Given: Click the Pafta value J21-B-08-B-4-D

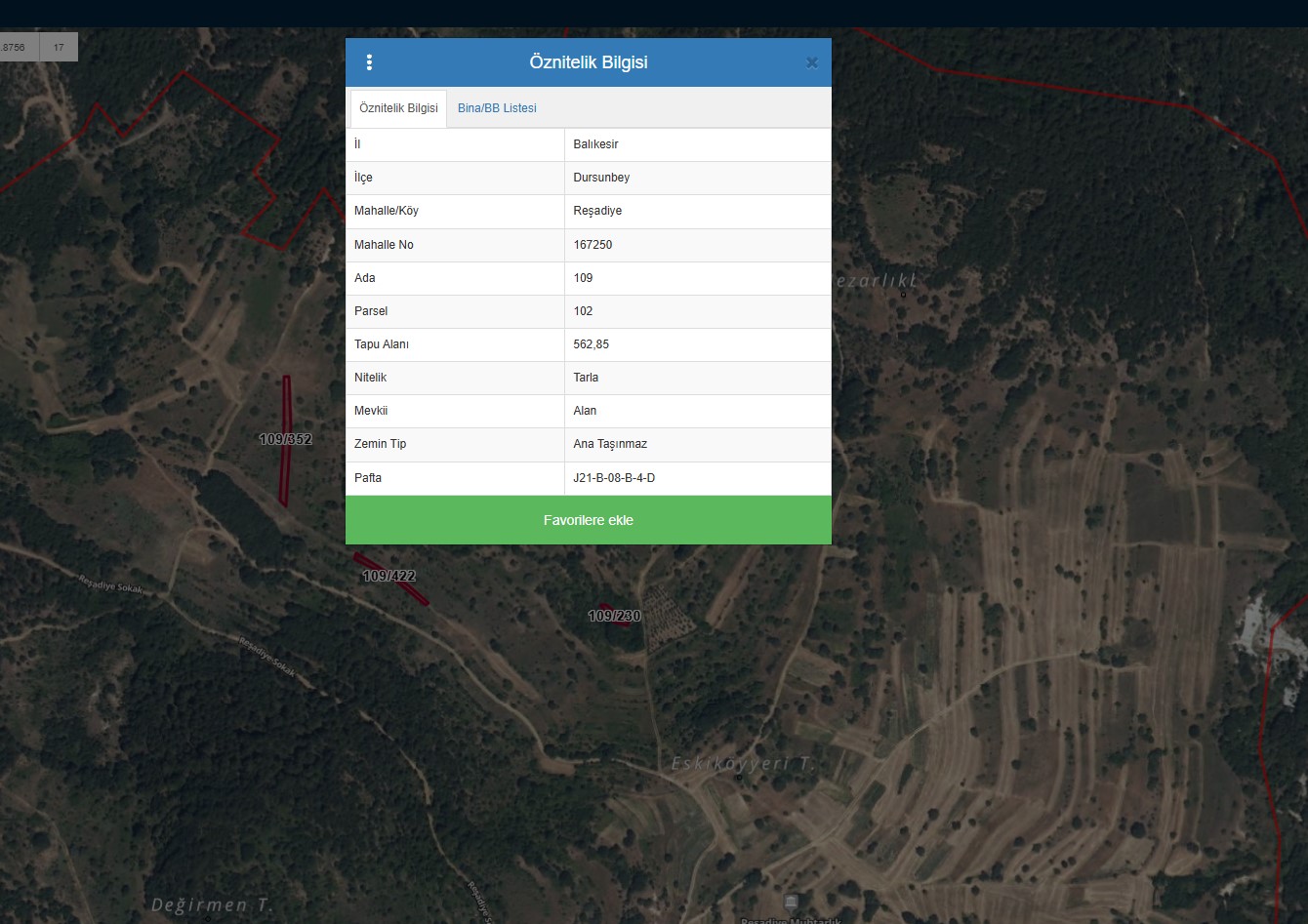Looking at the screenshot, I should pyautogui.click(x=614, y=478).
